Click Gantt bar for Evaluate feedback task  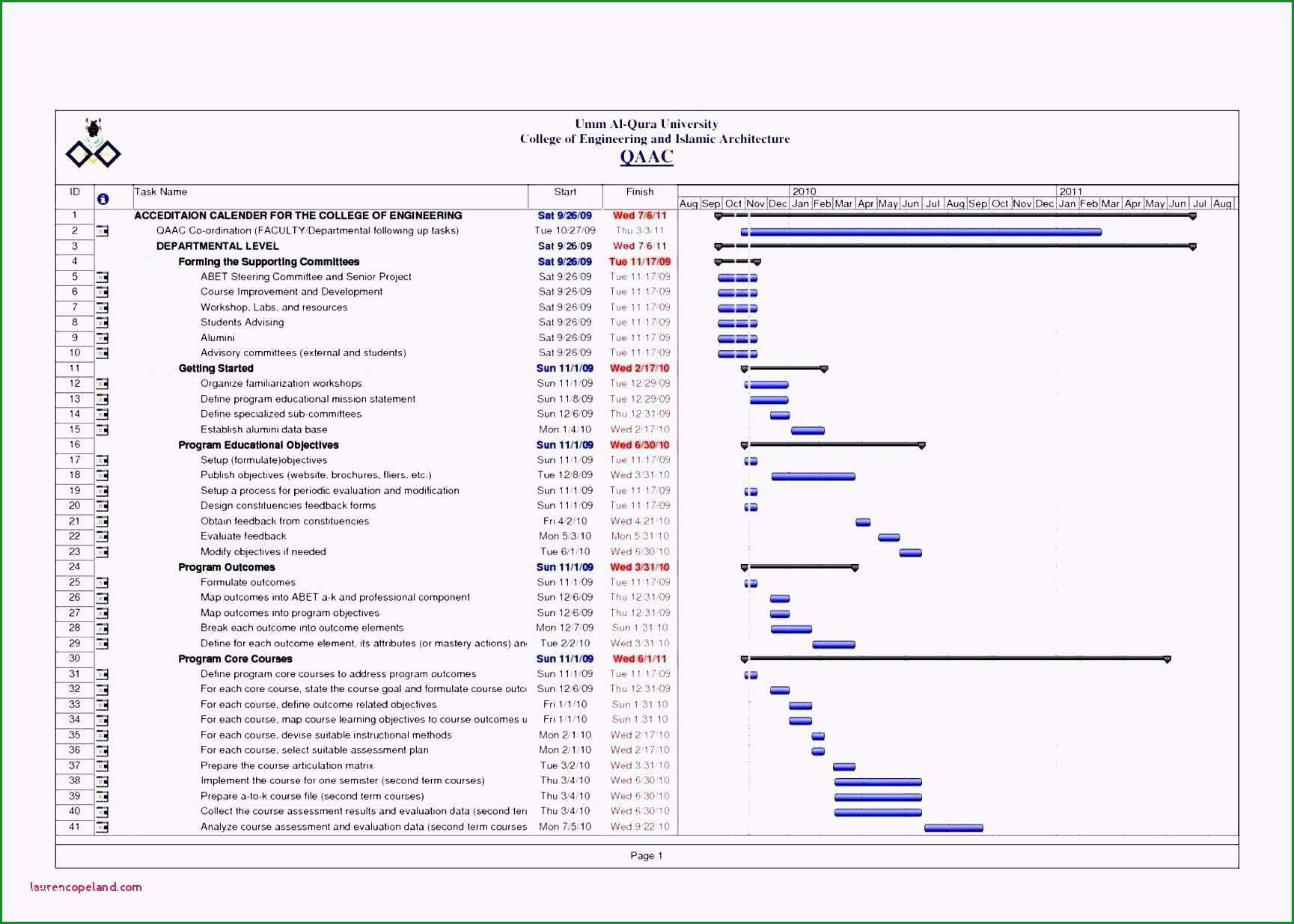point(889,538)
